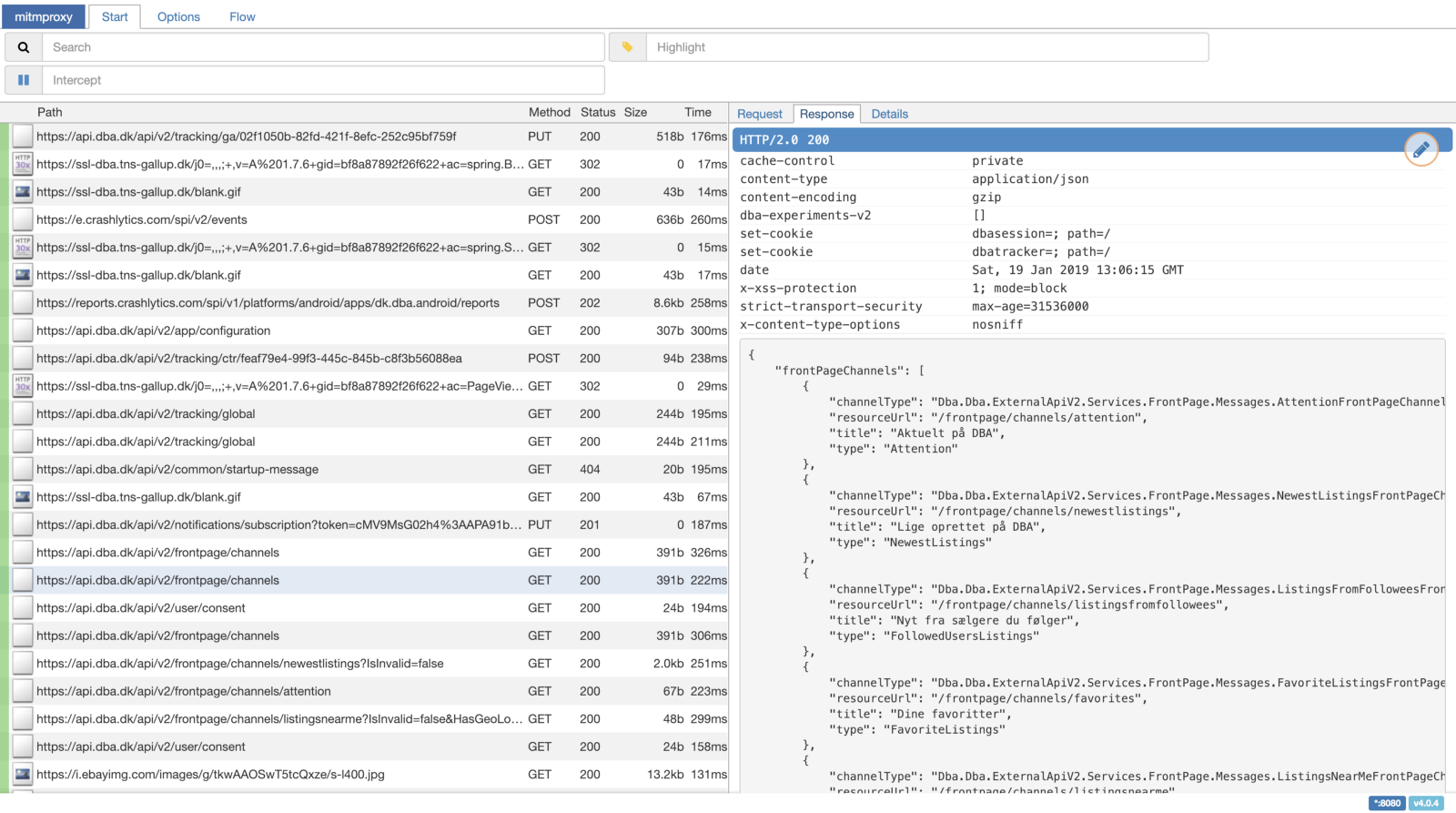Click the pencil edit response button

click(1421, 149)
